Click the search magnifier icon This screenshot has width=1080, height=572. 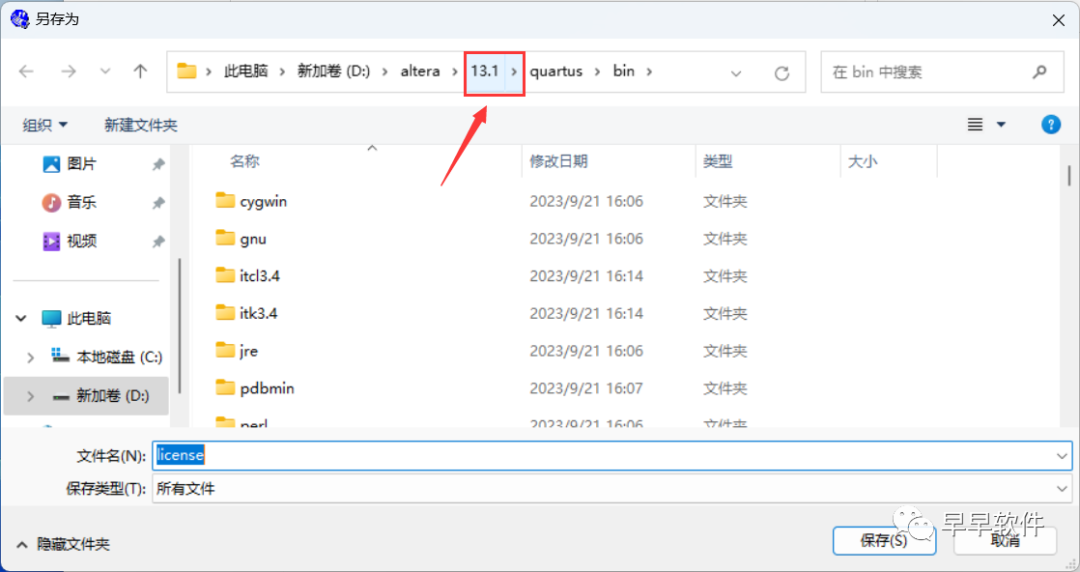click(x=1040, y=72)
